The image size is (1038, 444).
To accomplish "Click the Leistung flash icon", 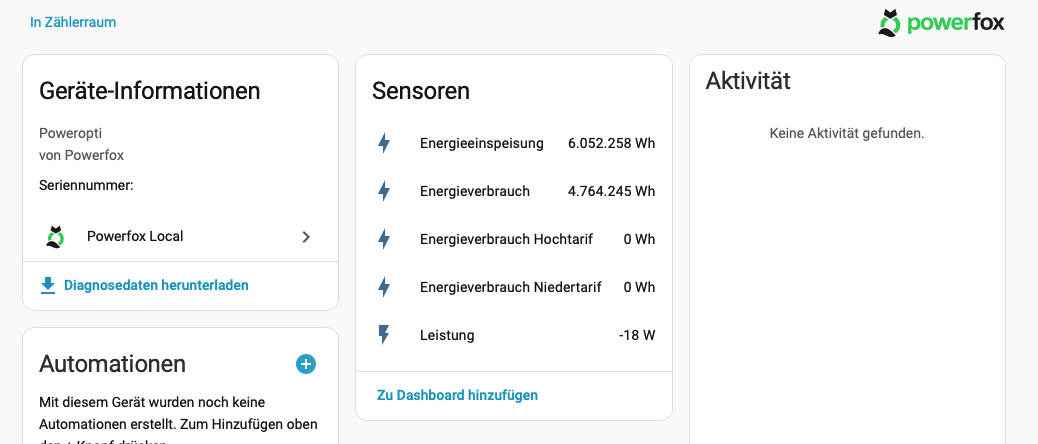I will point(384,335).
